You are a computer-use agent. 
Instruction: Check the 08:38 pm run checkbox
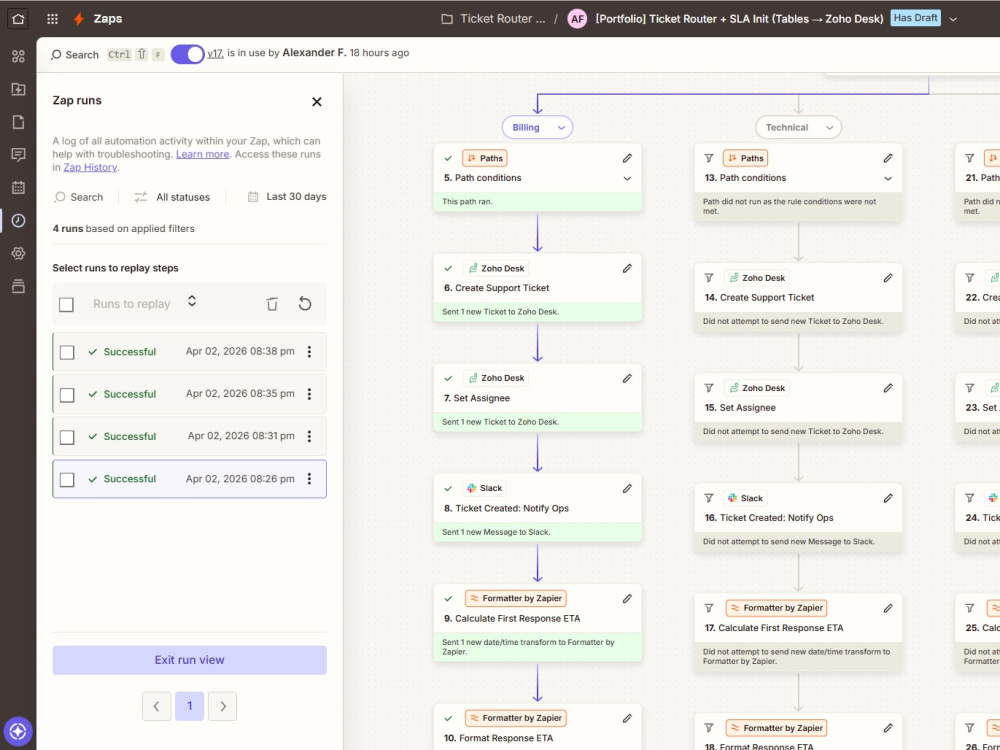[x=67, y=352]
